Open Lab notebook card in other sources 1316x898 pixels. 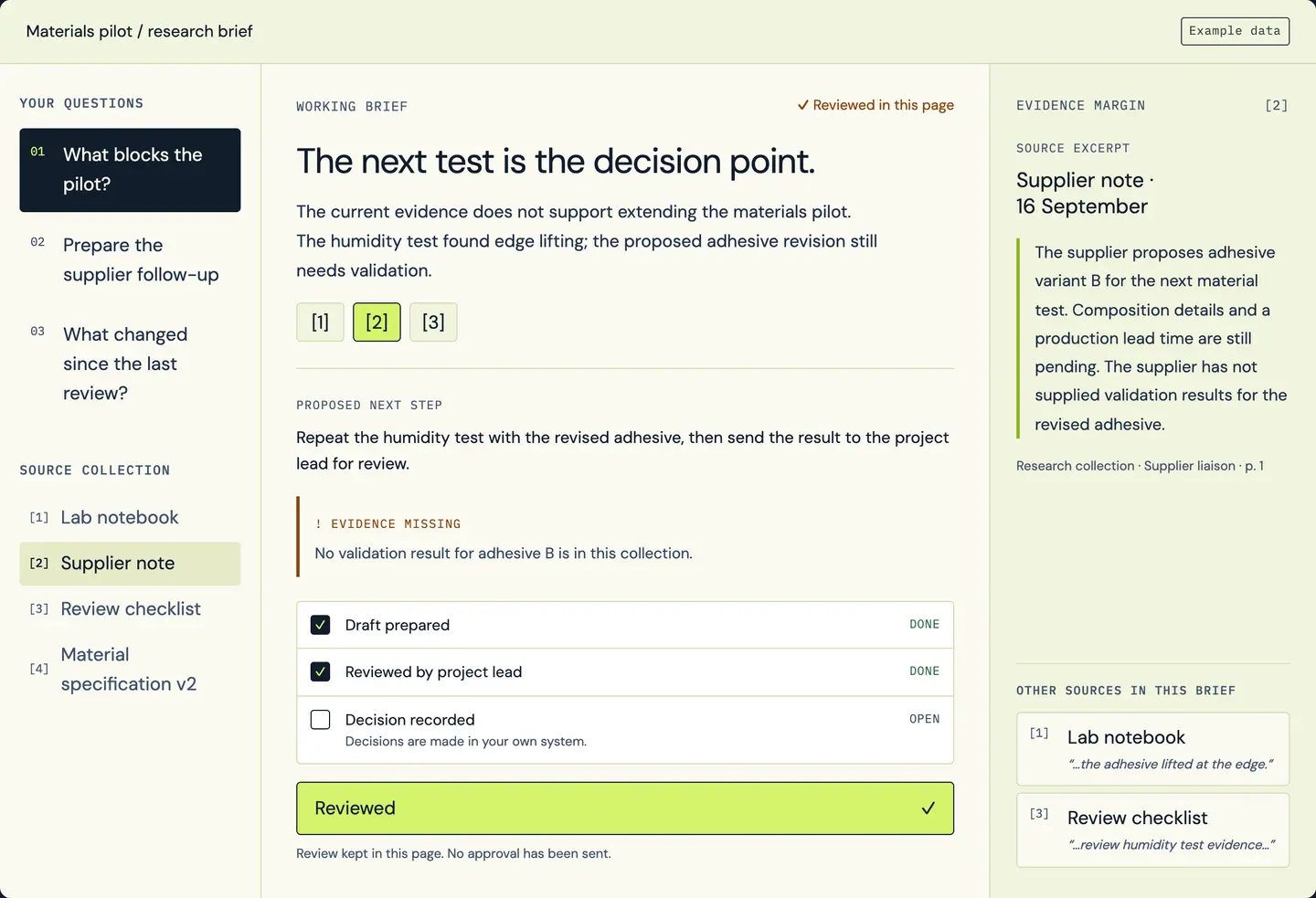(x=1152, y=749)
